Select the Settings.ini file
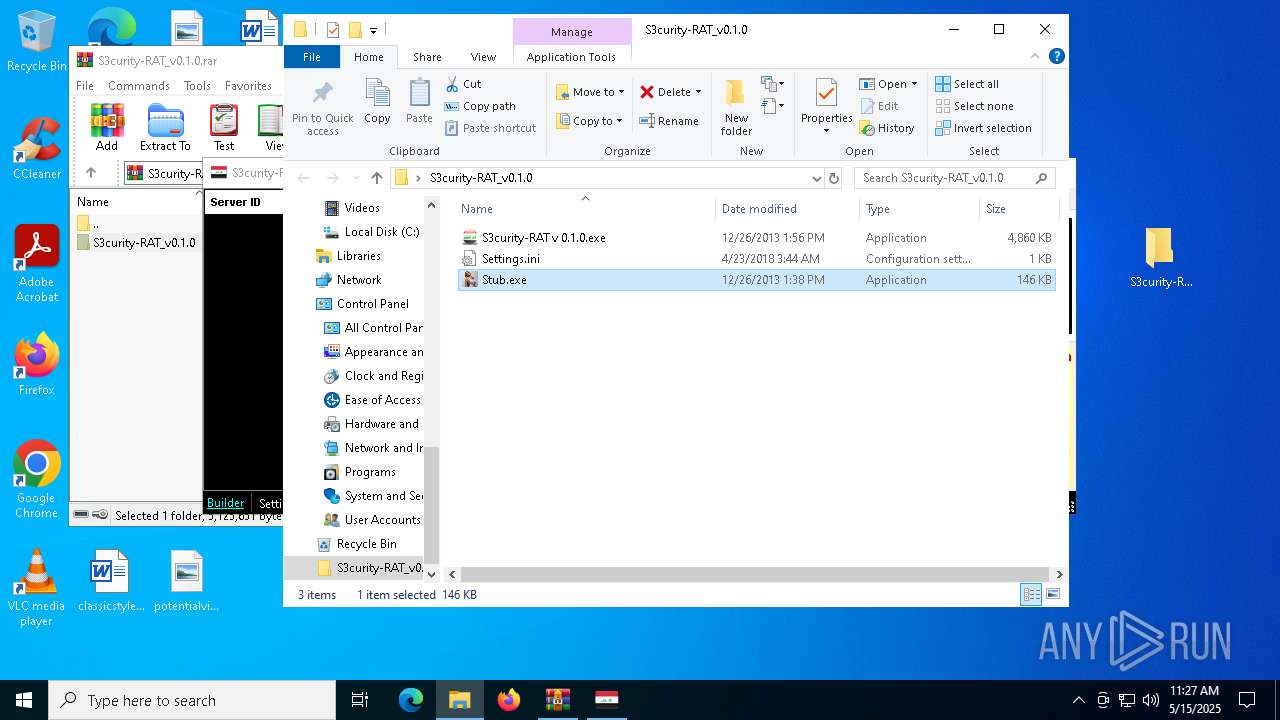 (x=756, y=259)
